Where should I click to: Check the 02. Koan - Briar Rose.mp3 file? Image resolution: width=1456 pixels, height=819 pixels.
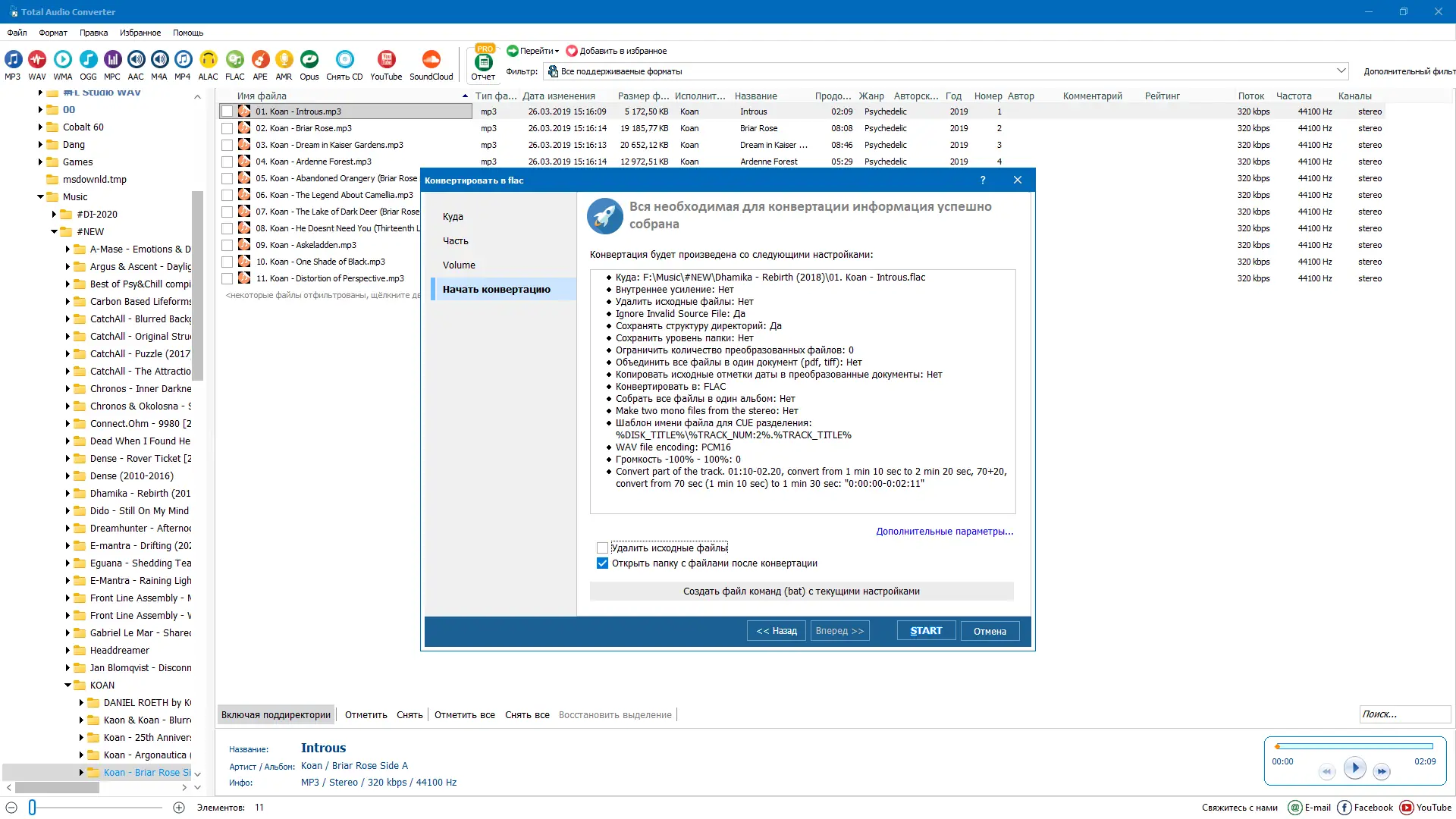click(227, 129)
